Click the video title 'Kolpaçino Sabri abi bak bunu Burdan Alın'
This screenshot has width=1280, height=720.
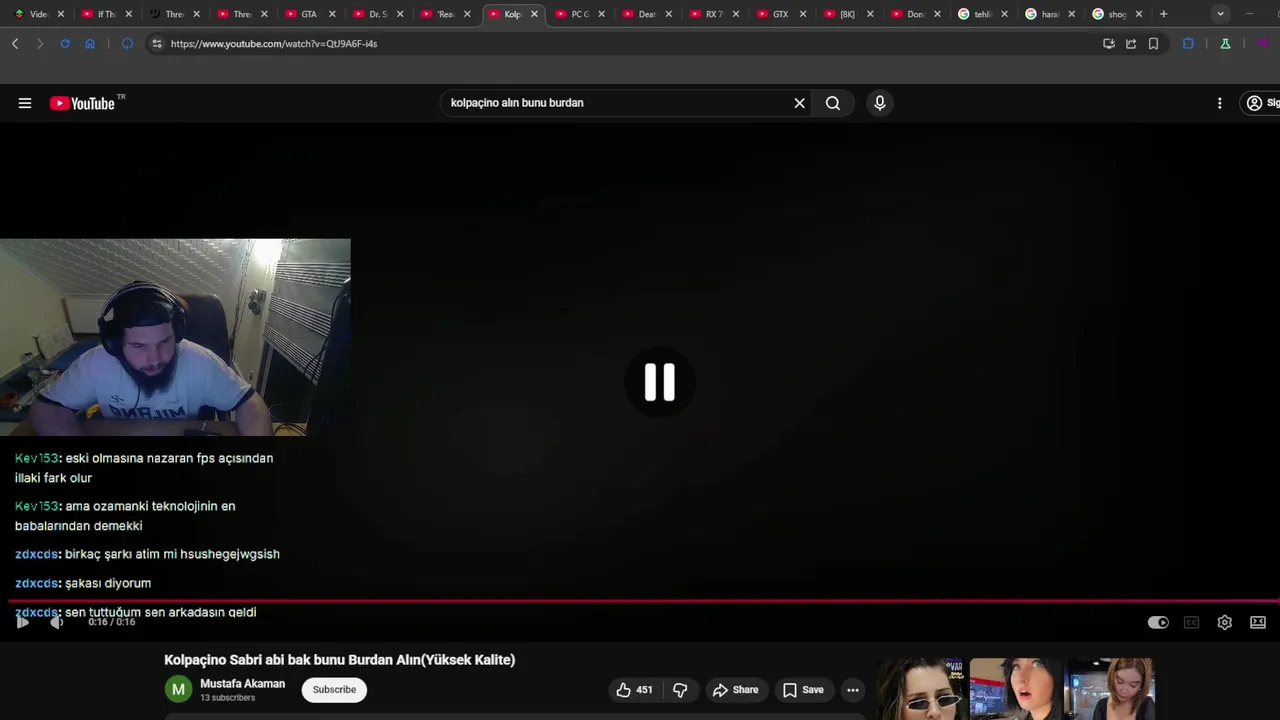[340, 660]
